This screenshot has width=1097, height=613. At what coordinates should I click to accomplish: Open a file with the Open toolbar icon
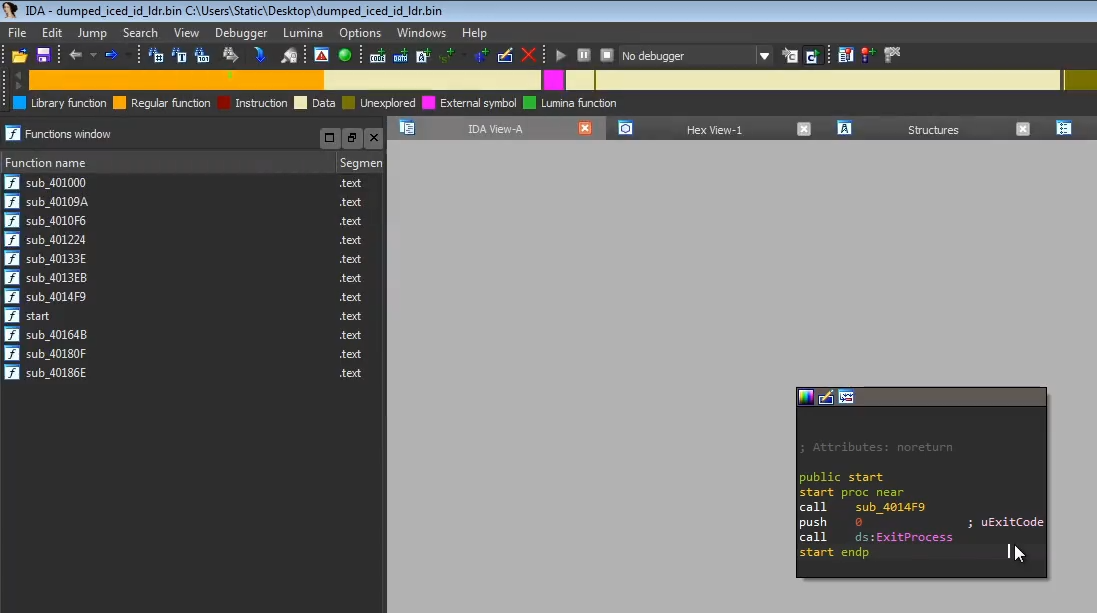point(20,56)
